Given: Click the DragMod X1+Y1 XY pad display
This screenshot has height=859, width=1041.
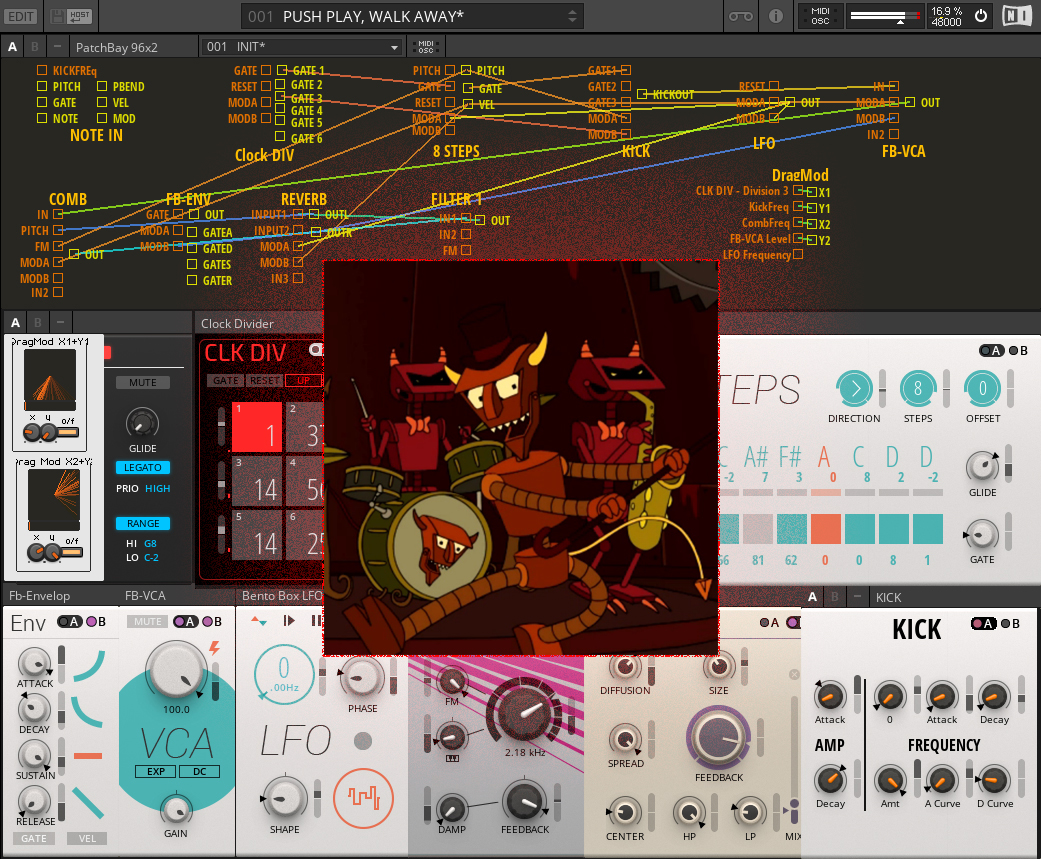Looking at the screenshot, I should pyautogui.click(x=50, y=378).
